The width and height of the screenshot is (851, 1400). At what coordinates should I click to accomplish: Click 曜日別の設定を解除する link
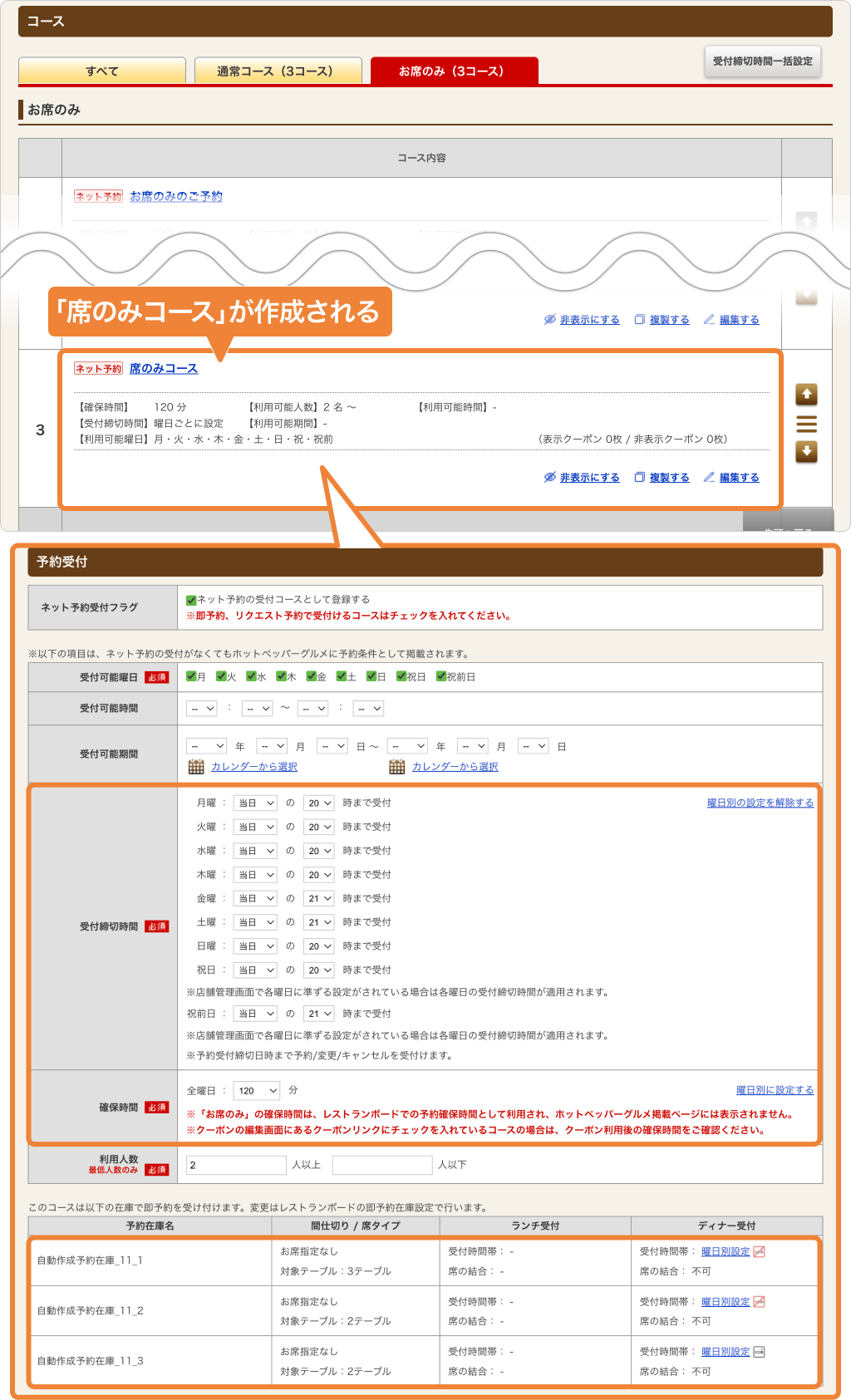[760, 803]
